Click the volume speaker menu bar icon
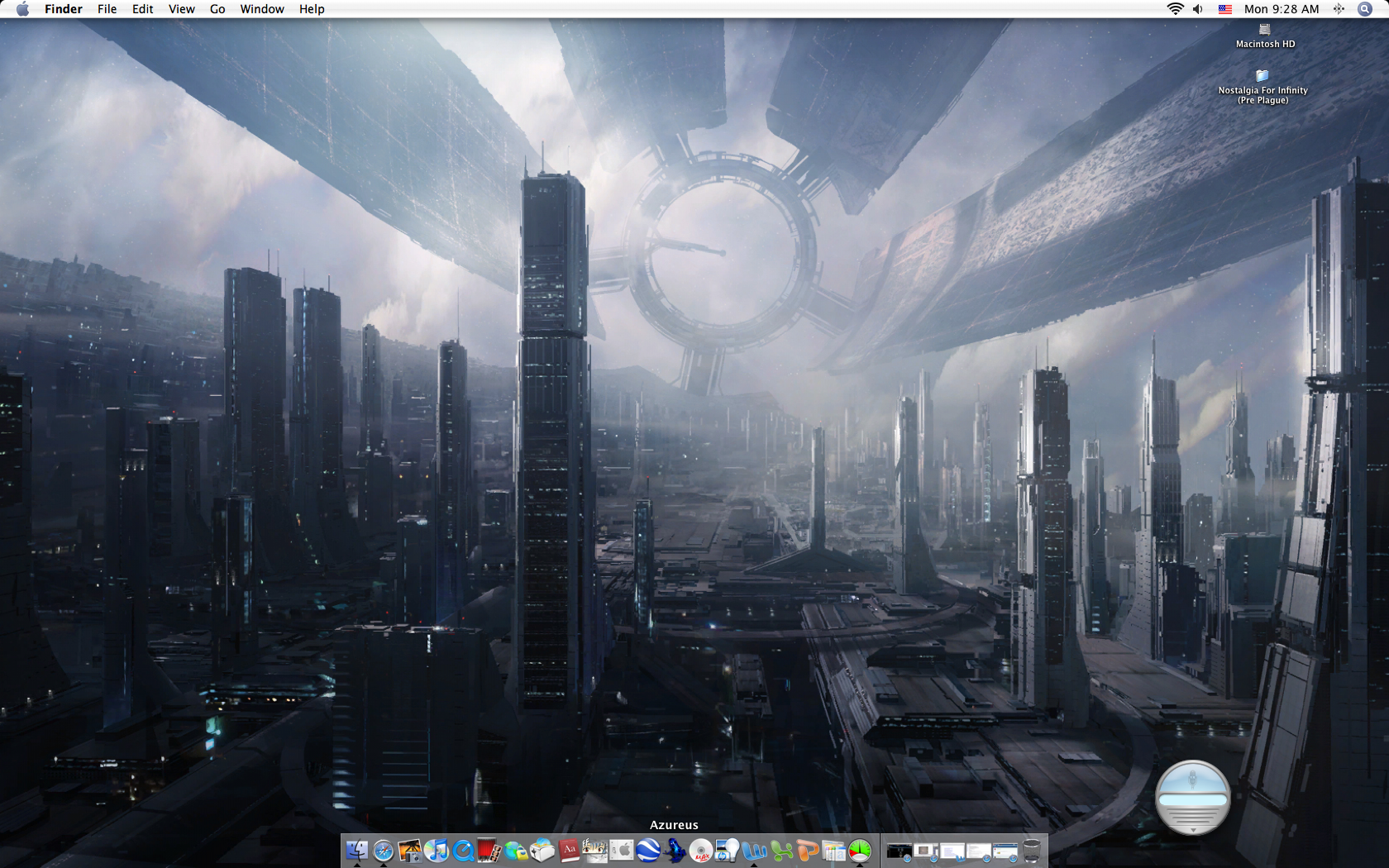The image size is (1389, 868). click(x=1198, y=9)
